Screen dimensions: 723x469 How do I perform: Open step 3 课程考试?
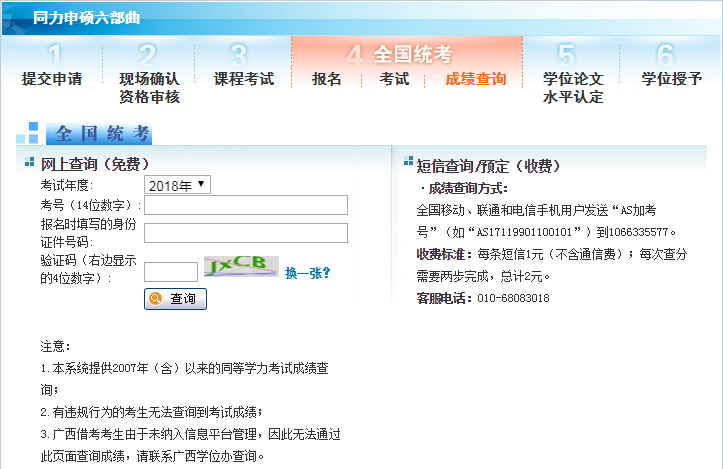click(244, 78)
